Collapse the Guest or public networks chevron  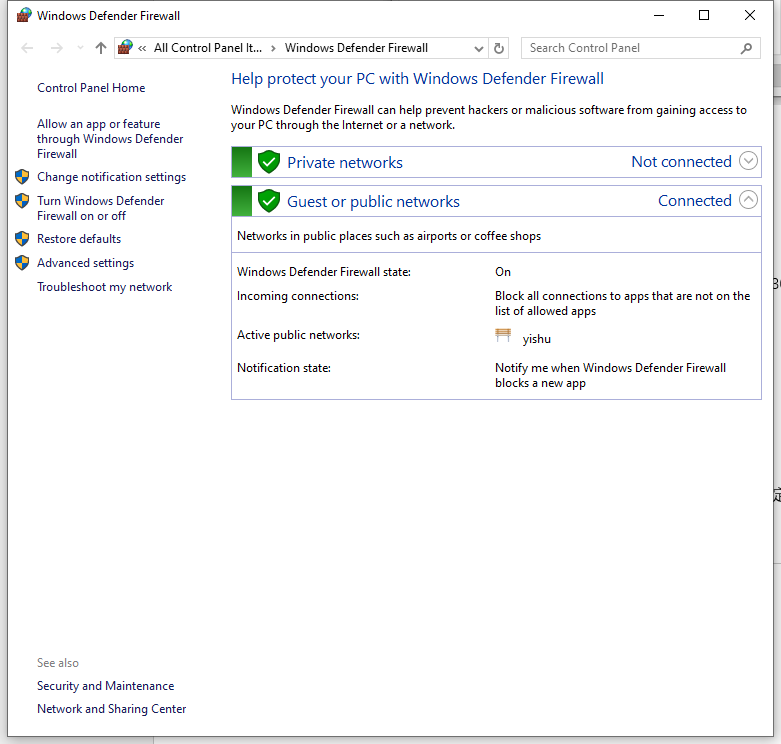[748, 200]
